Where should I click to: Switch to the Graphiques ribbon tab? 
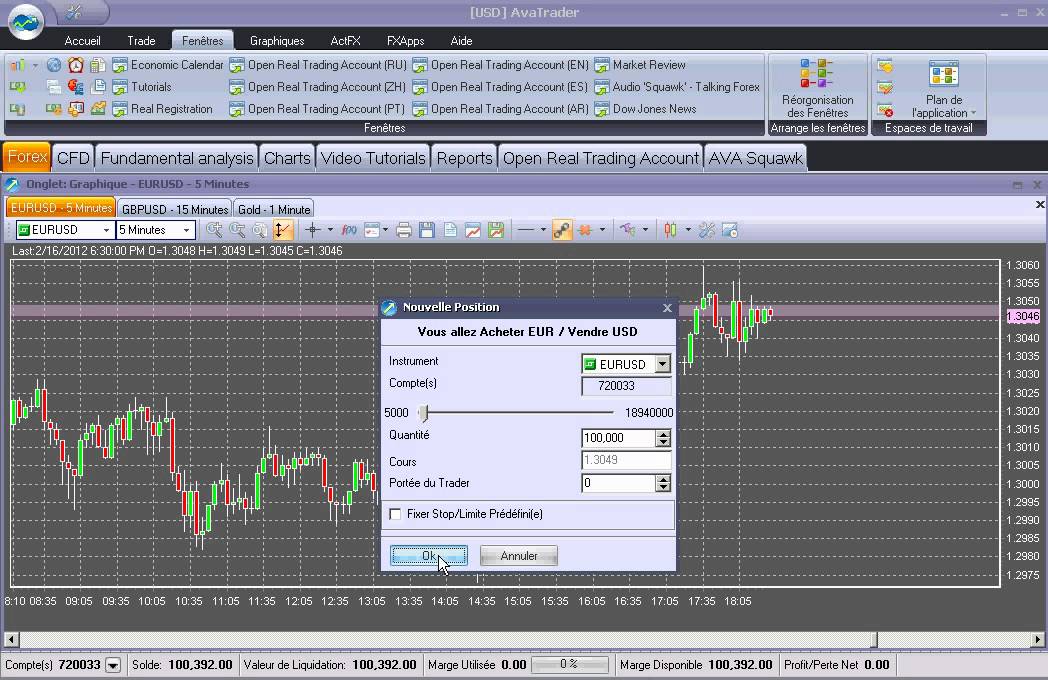(x=277, y=41)
